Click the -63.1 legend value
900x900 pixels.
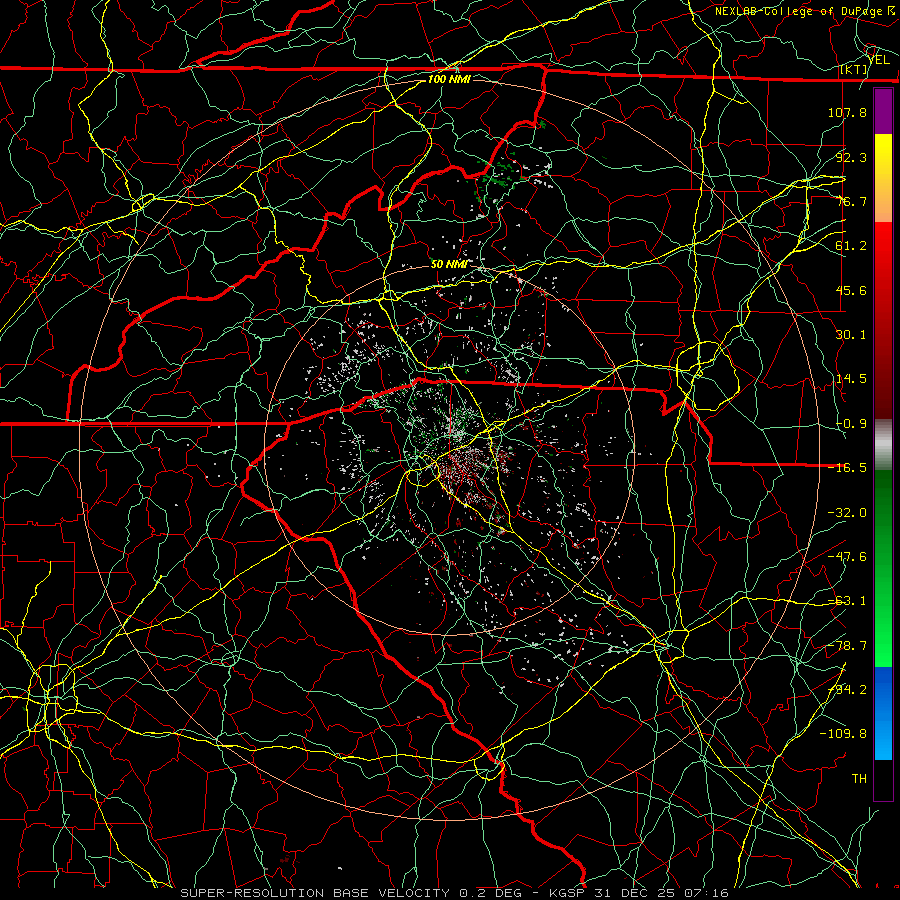pyautogui.click(x=847, y=601)
